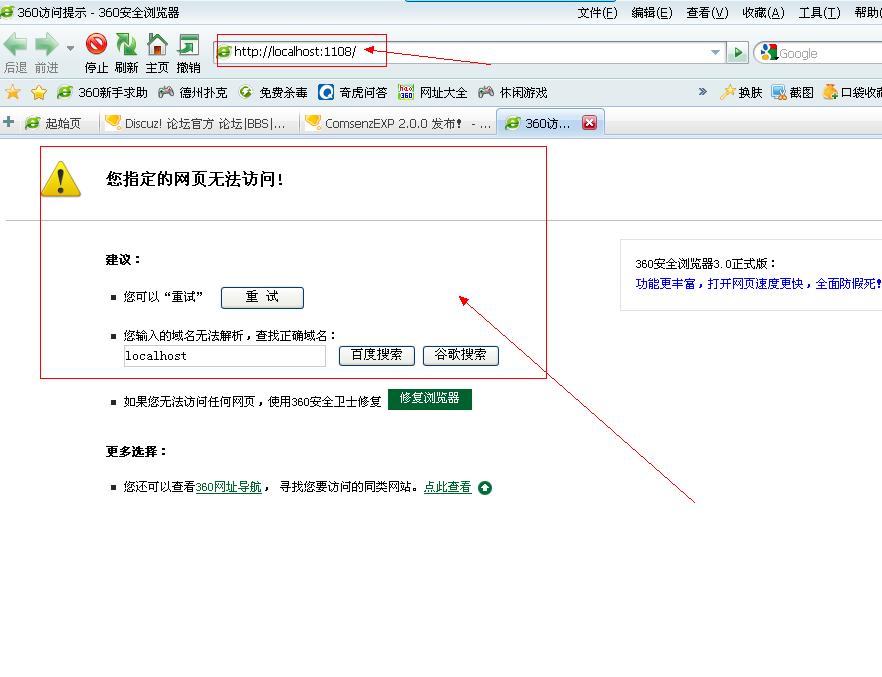Click the green 修复浏览器 button
This screenshot has width=882, height=677.
click(x=430, y=399)
